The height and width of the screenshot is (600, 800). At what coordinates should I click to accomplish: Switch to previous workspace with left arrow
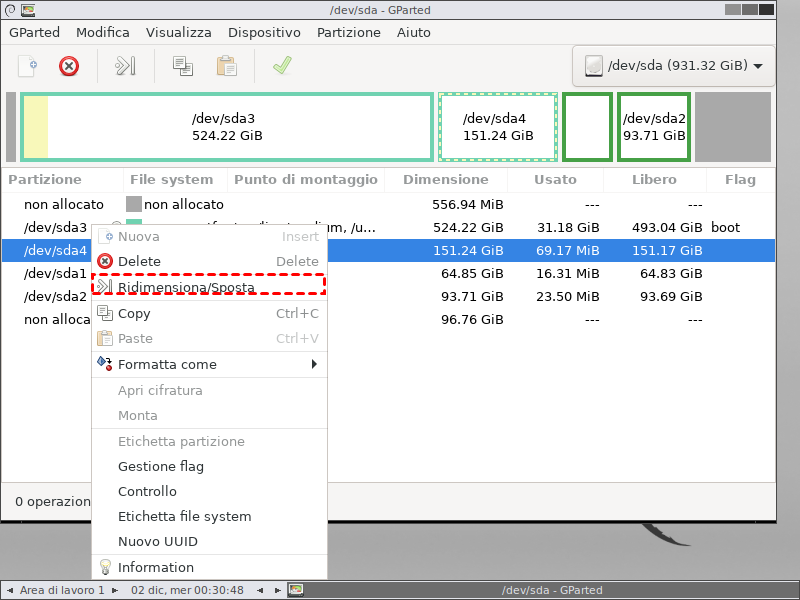[x=10, y=590]
